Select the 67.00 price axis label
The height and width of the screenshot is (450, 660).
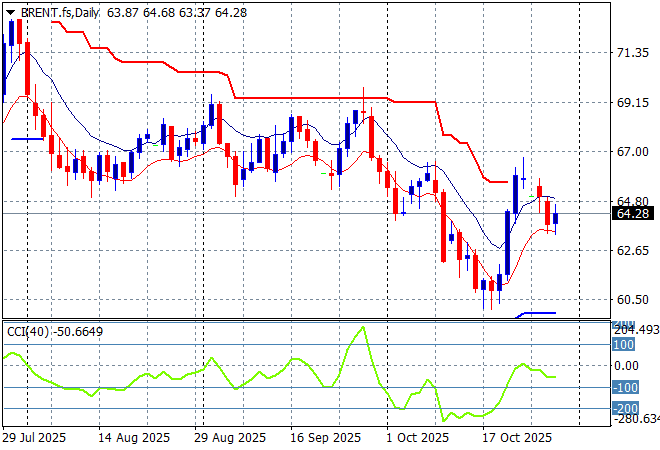[633, 152]
